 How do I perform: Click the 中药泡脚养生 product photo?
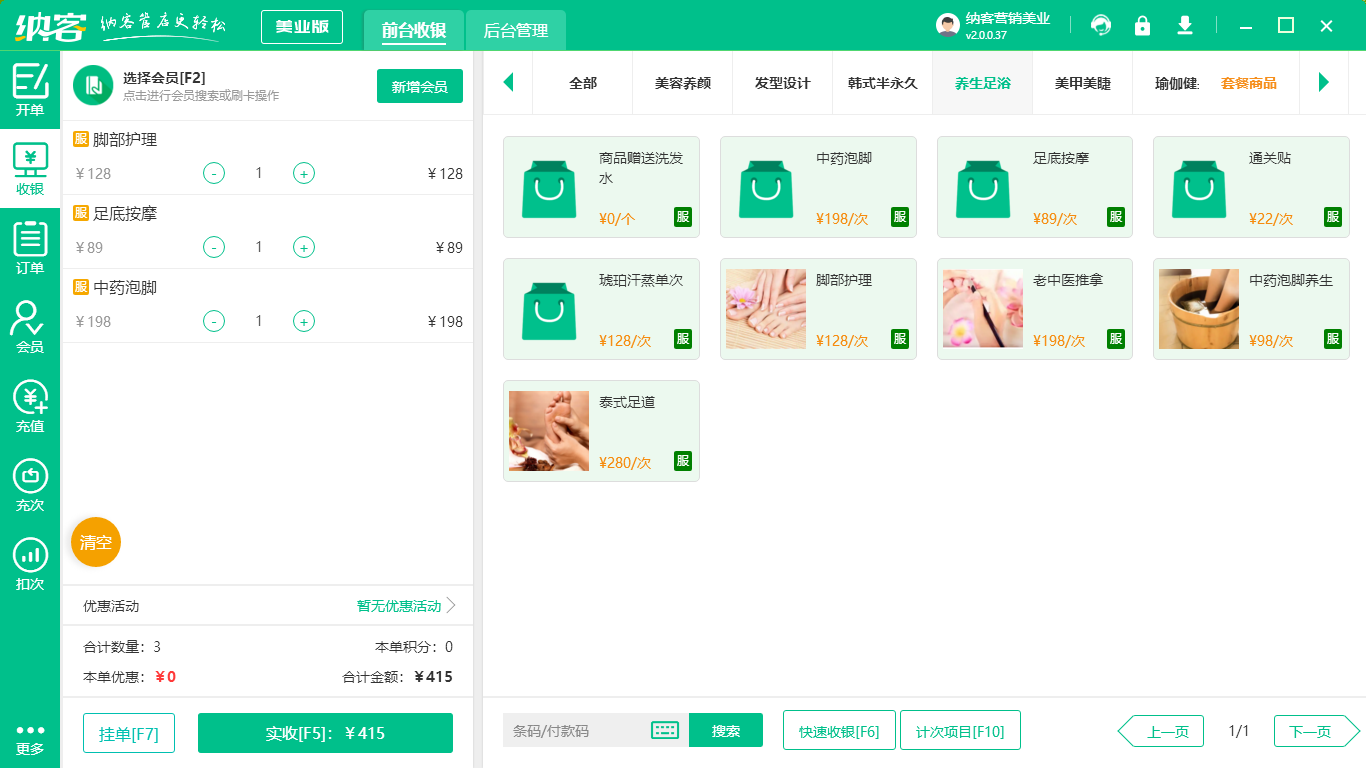point(1199,309)
